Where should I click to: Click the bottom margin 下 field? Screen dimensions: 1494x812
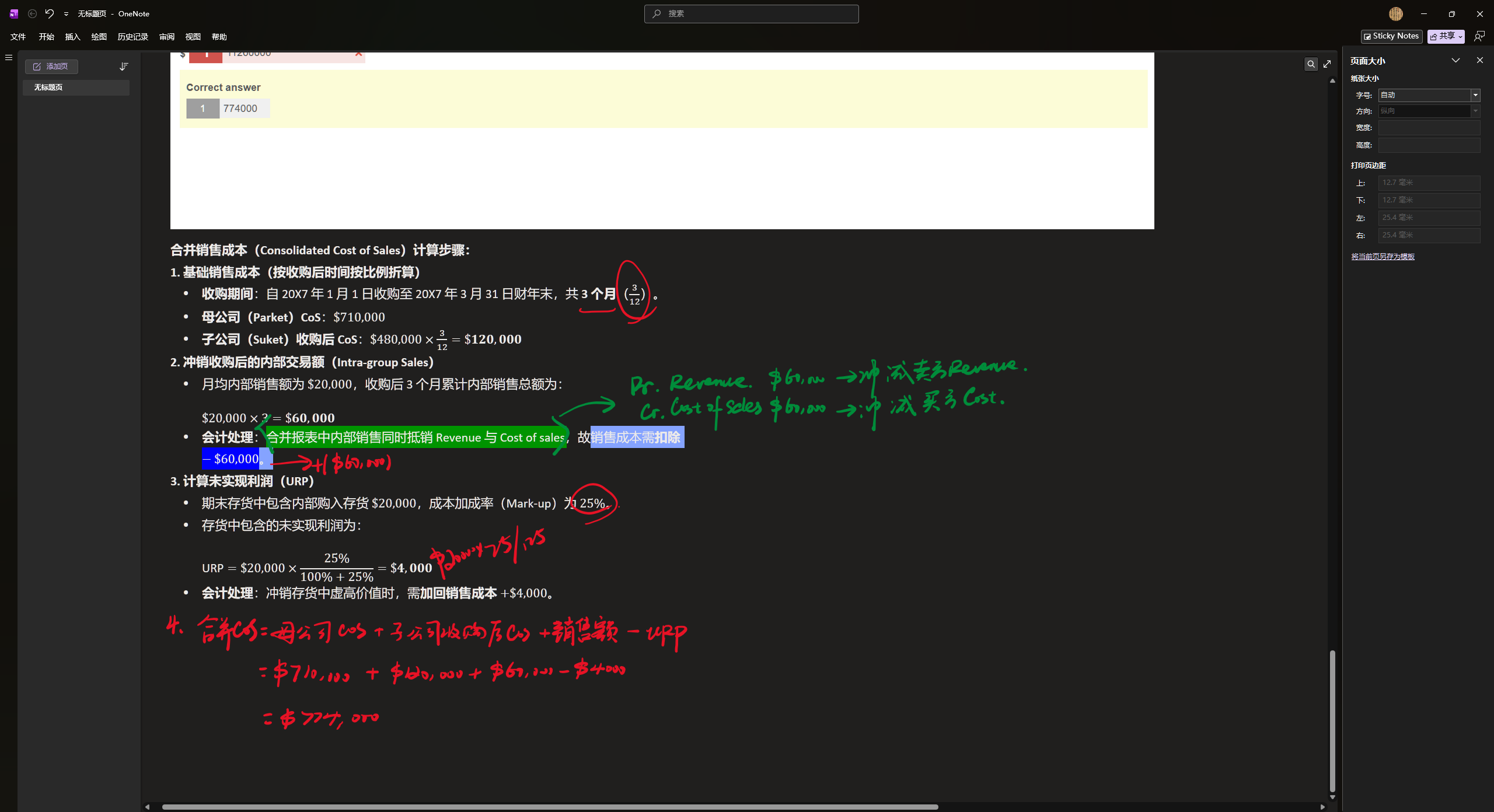coord(1429,201)
